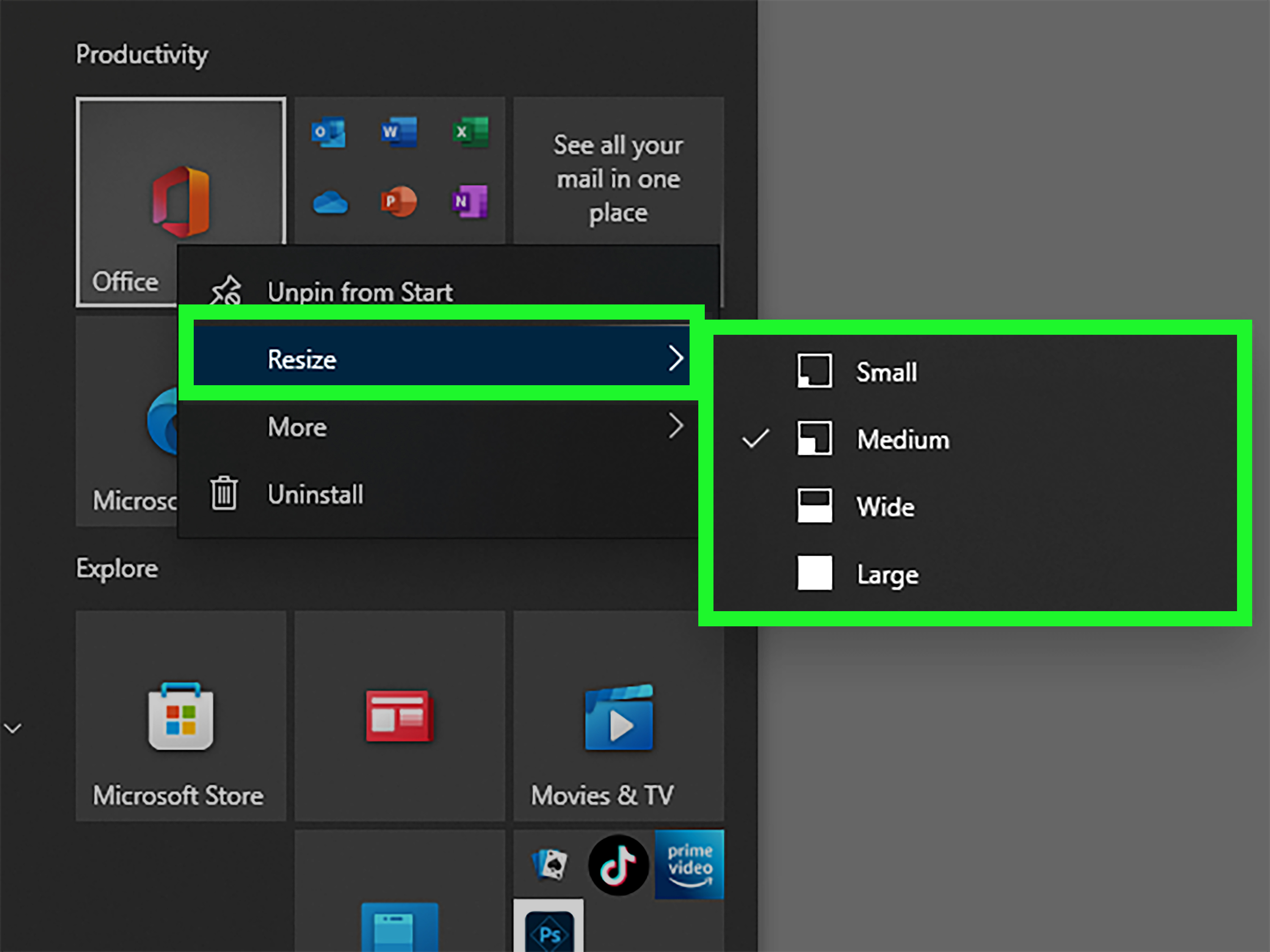This screenshot has height=952, width=1270.
Task: Click the collapse chevron at left edge
Action: point(13,728)
